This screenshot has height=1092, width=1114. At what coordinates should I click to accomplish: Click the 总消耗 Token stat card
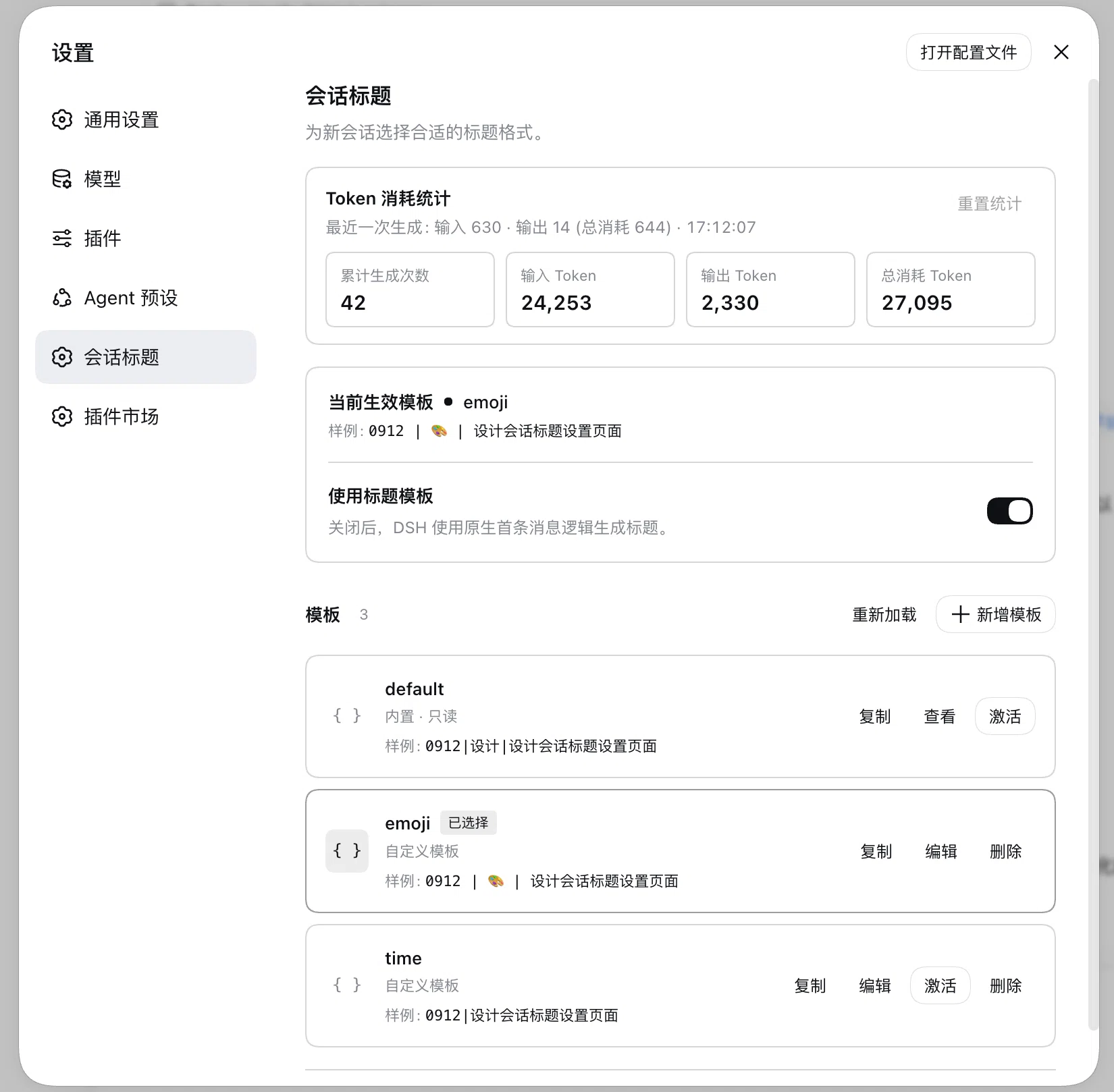pyautogui.click(x=951, y=290)
